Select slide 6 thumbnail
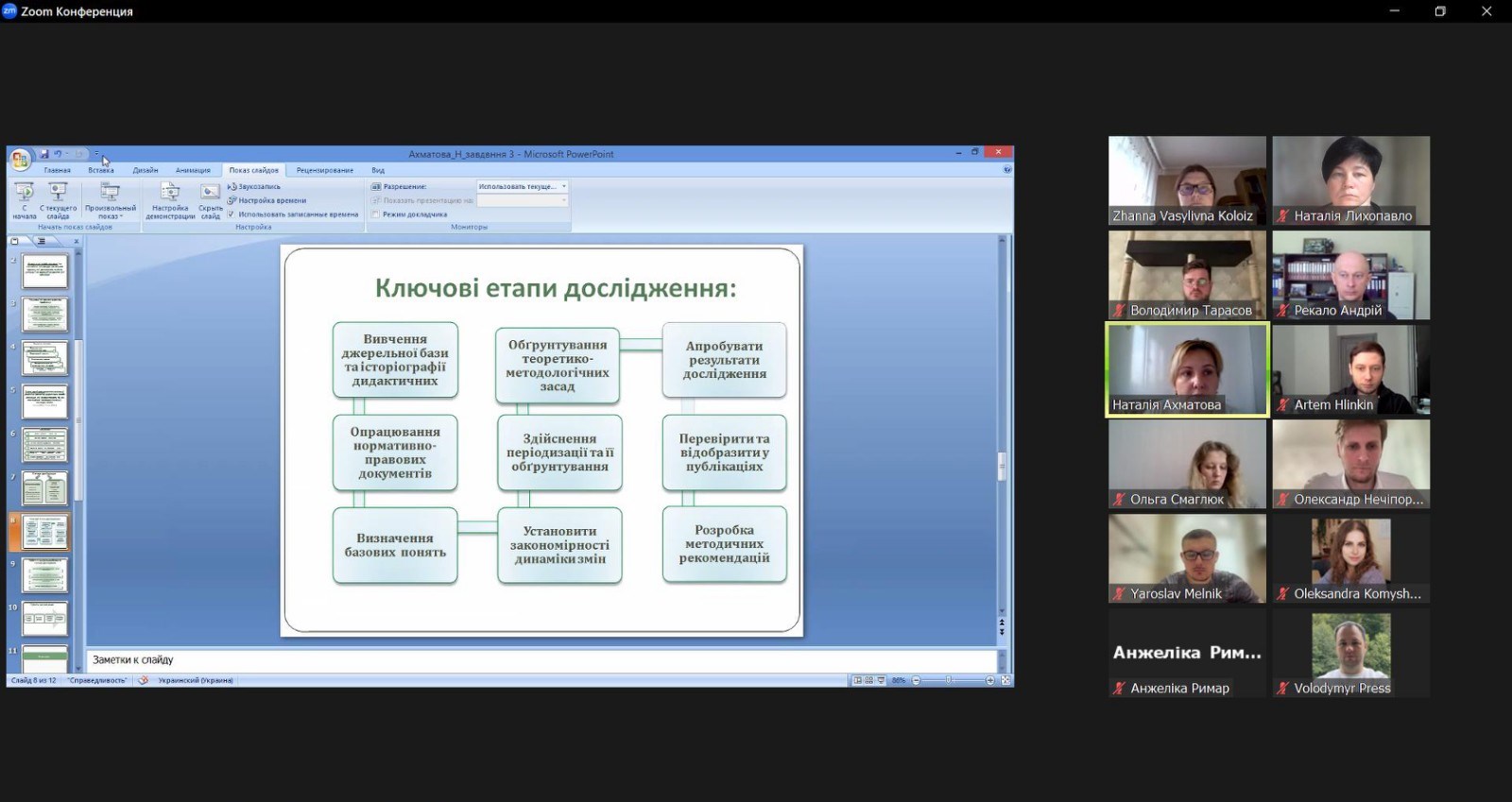1512x802 pixels. [45, 446]
